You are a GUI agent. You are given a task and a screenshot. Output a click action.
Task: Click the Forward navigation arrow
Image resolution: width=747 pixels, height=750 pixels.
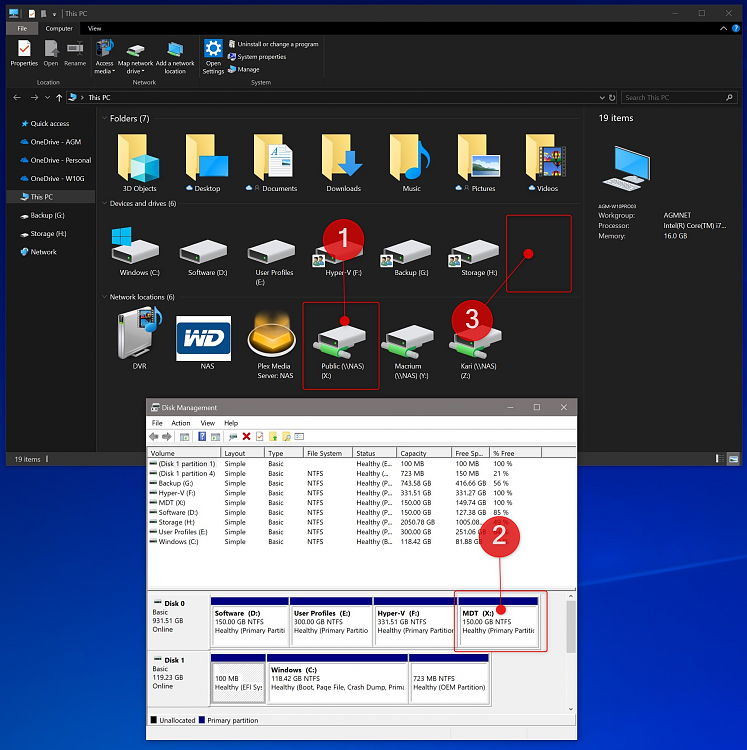tap(34, 98)
